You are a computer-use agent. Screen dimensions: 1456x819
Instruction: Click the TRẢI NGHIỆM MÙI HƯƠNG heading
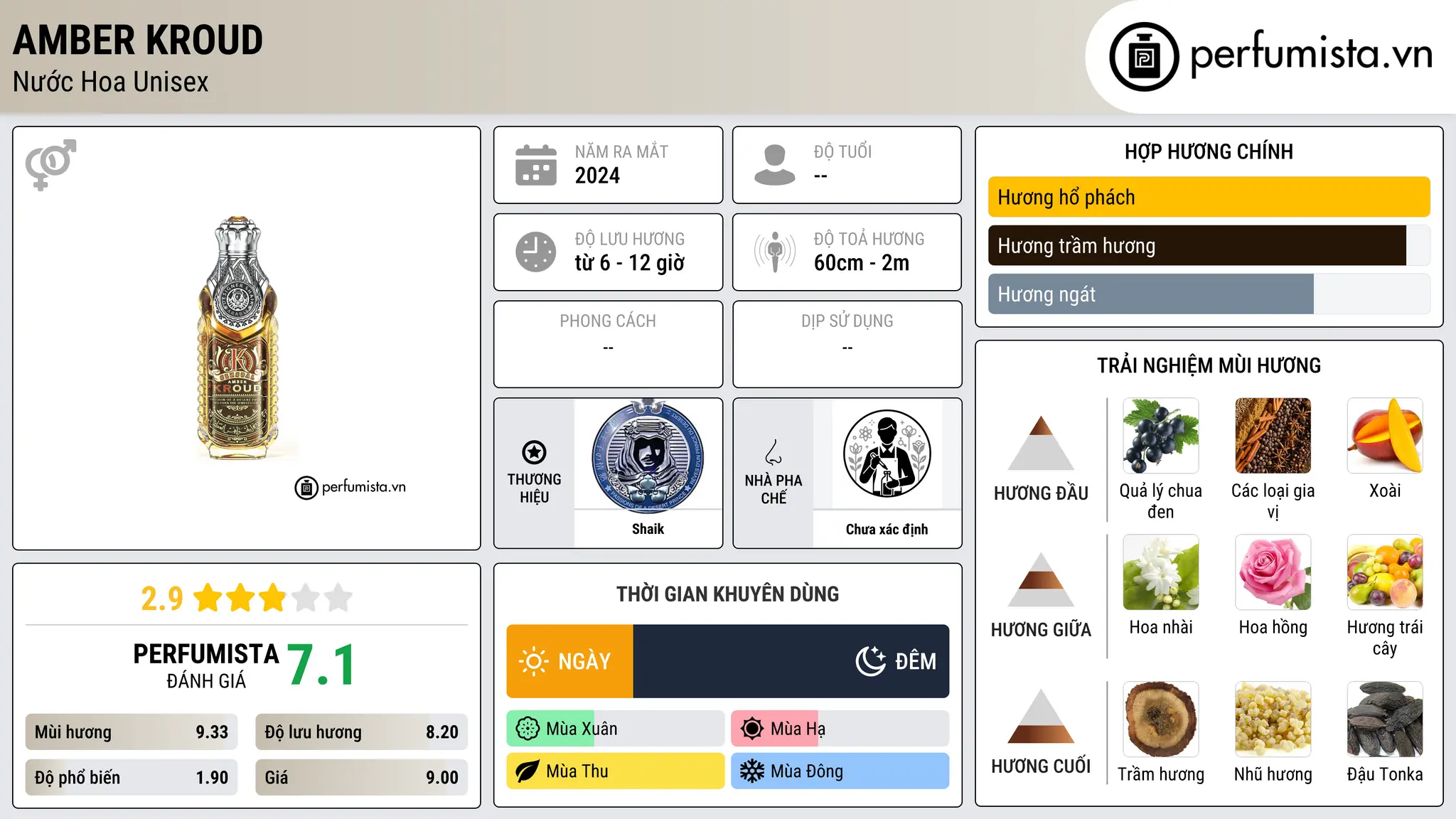[x=1209, y=365]
